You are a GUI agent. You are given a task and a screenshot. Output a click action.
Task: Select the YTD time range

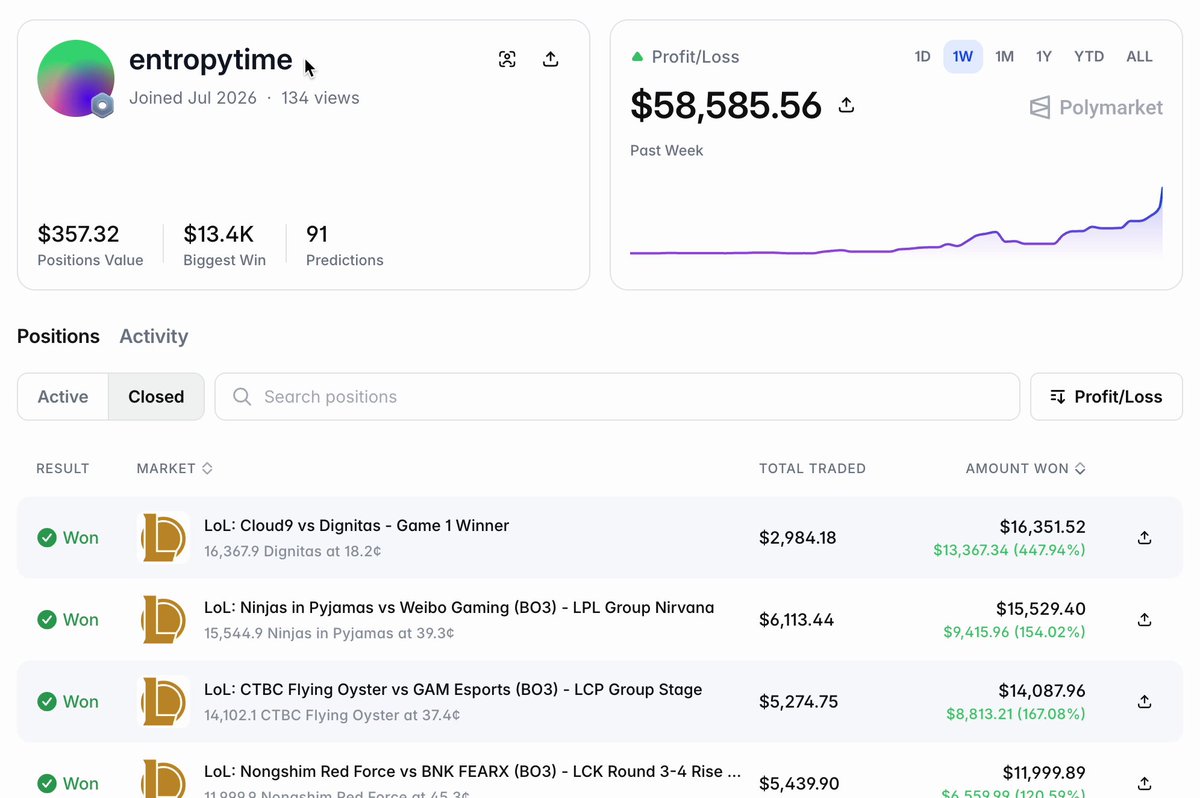(1088, 57)
